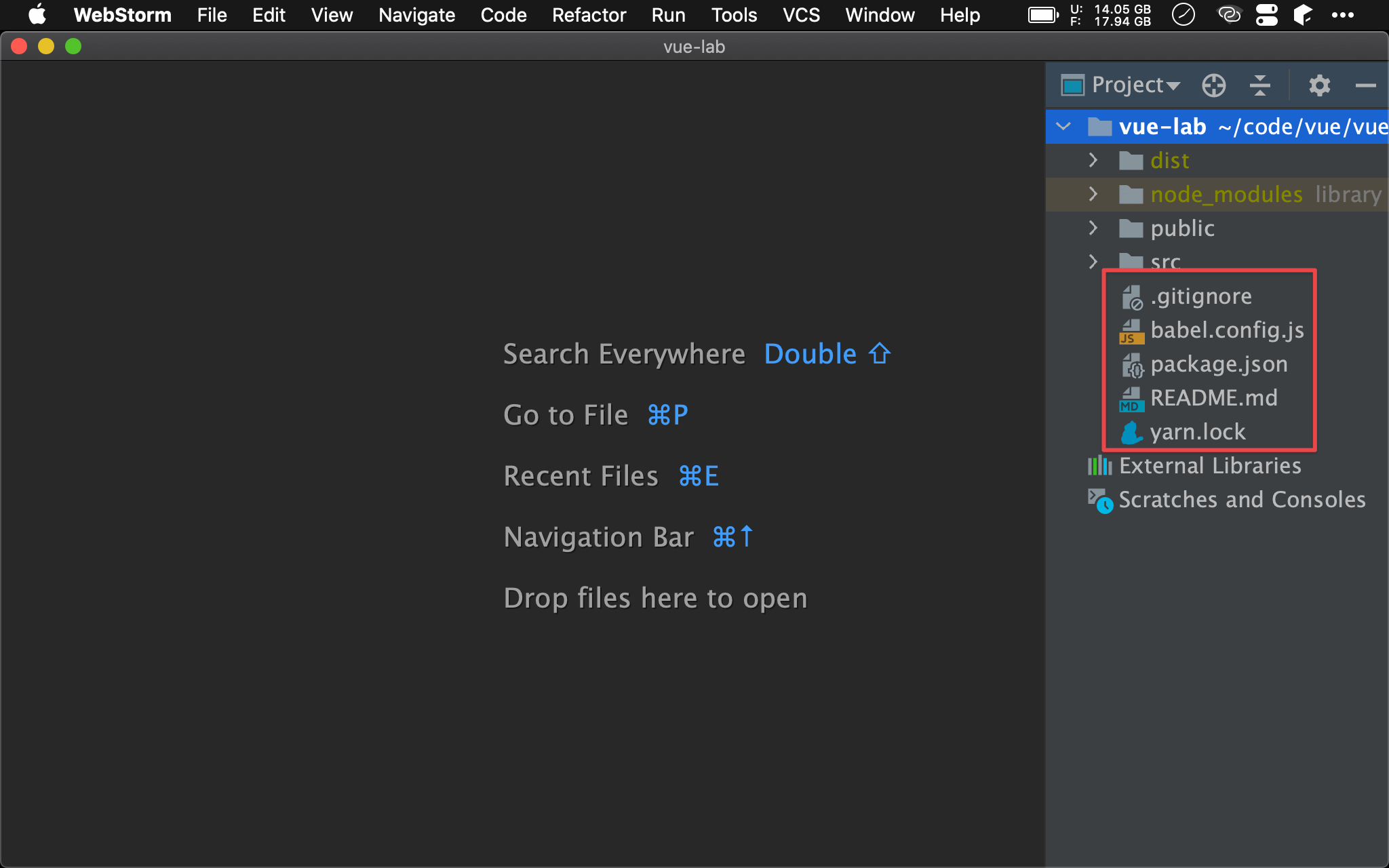This screenshot has width=1389, height=868.
Task: Click the battery status icon
Action: coord(1043,15)
